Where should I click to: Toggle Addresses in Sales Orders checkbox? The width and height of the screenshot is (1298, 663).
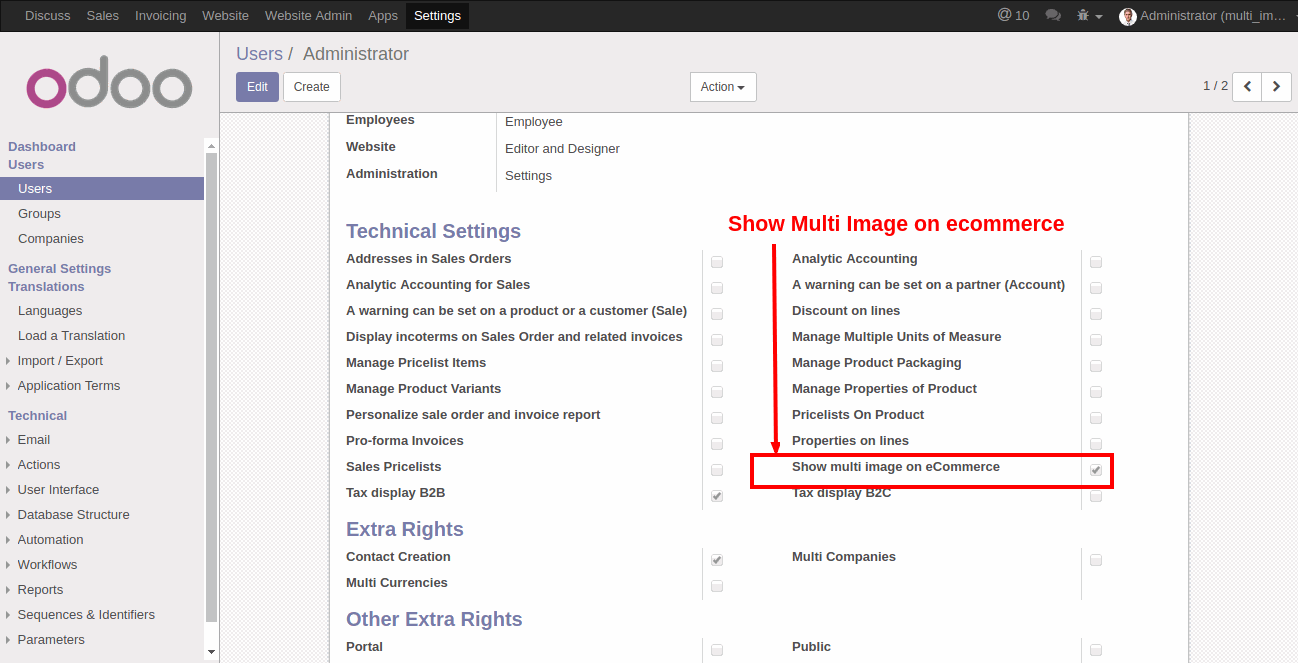[x=717, y=262]
